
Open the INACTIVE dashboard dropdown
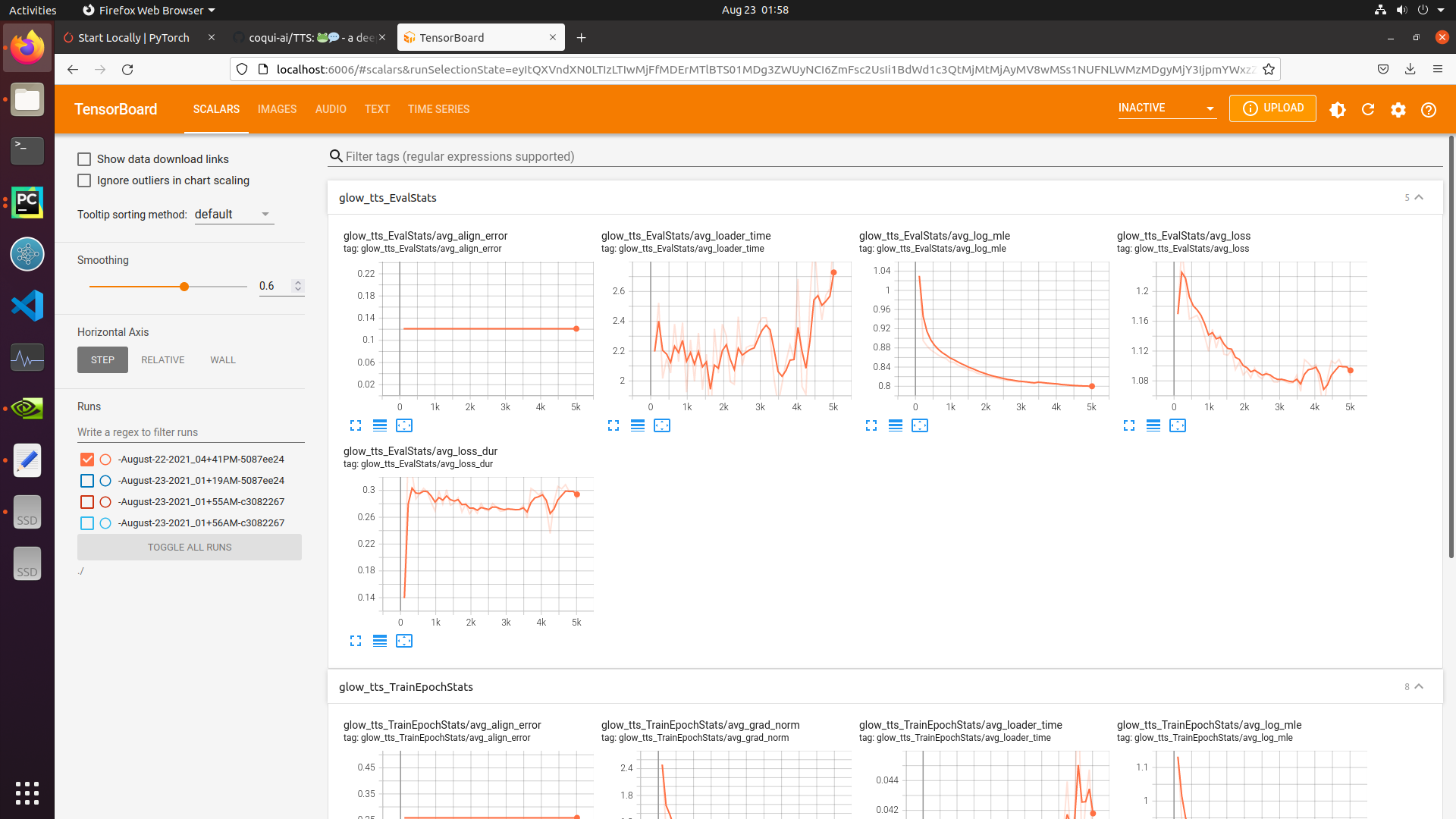(x=1166, y=108)
